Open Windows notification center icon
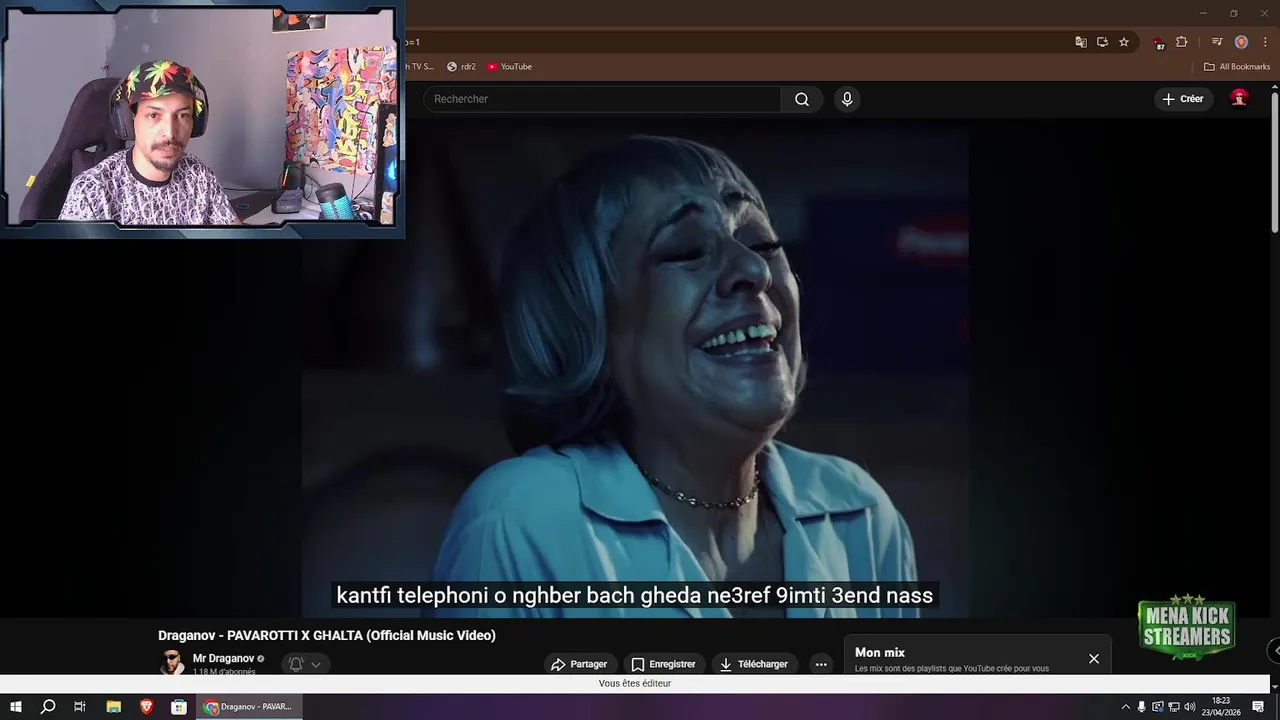 tap(1258, 707)
